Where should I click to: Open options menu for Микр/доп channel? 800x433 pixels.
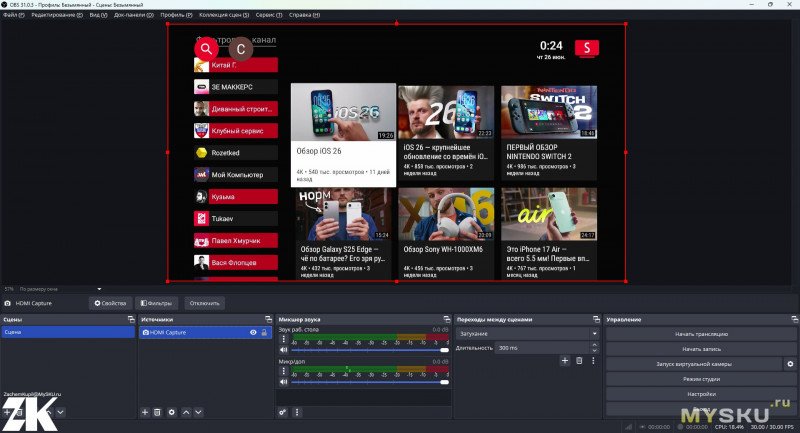click(x=284, y=371)
